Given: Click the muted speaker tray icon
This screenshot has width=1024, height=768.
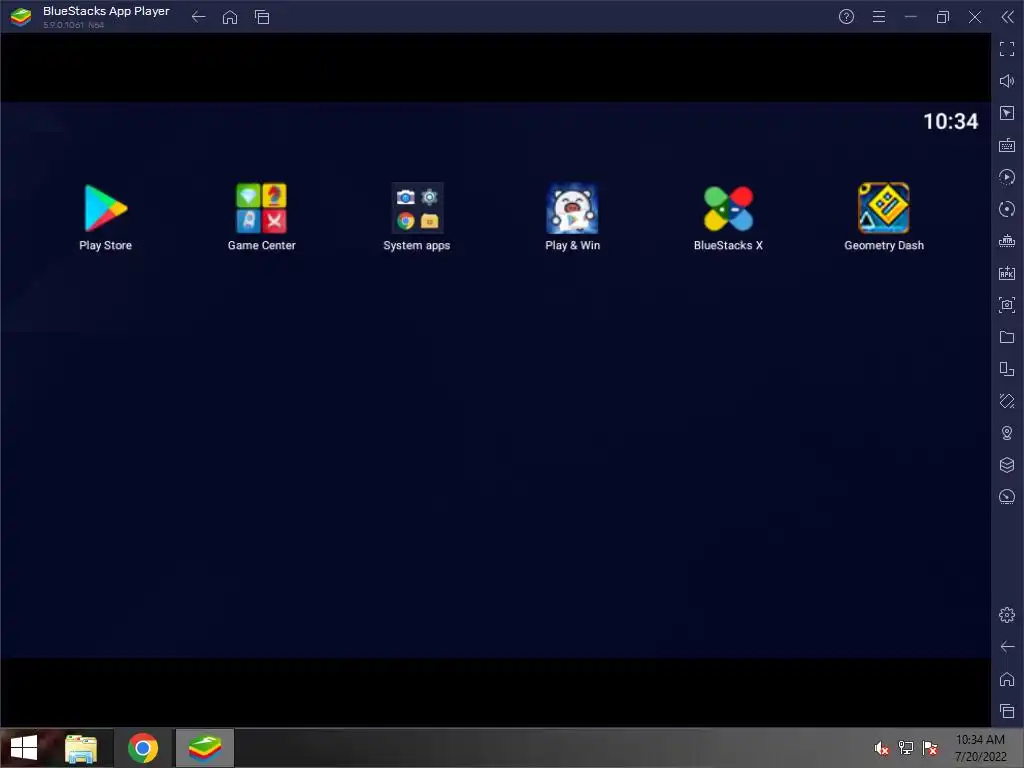Looking at the screenshot, I should tap(882, 748).
